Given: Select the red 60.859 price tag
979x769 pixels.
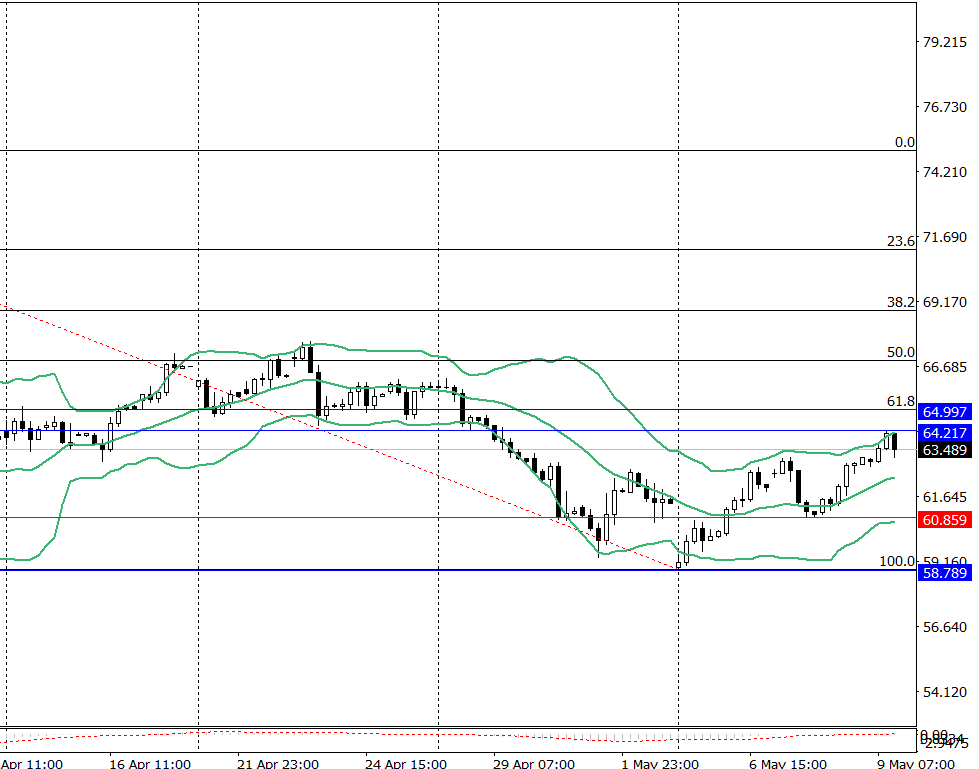Looking at the screenshot, I should pos(945,520).
